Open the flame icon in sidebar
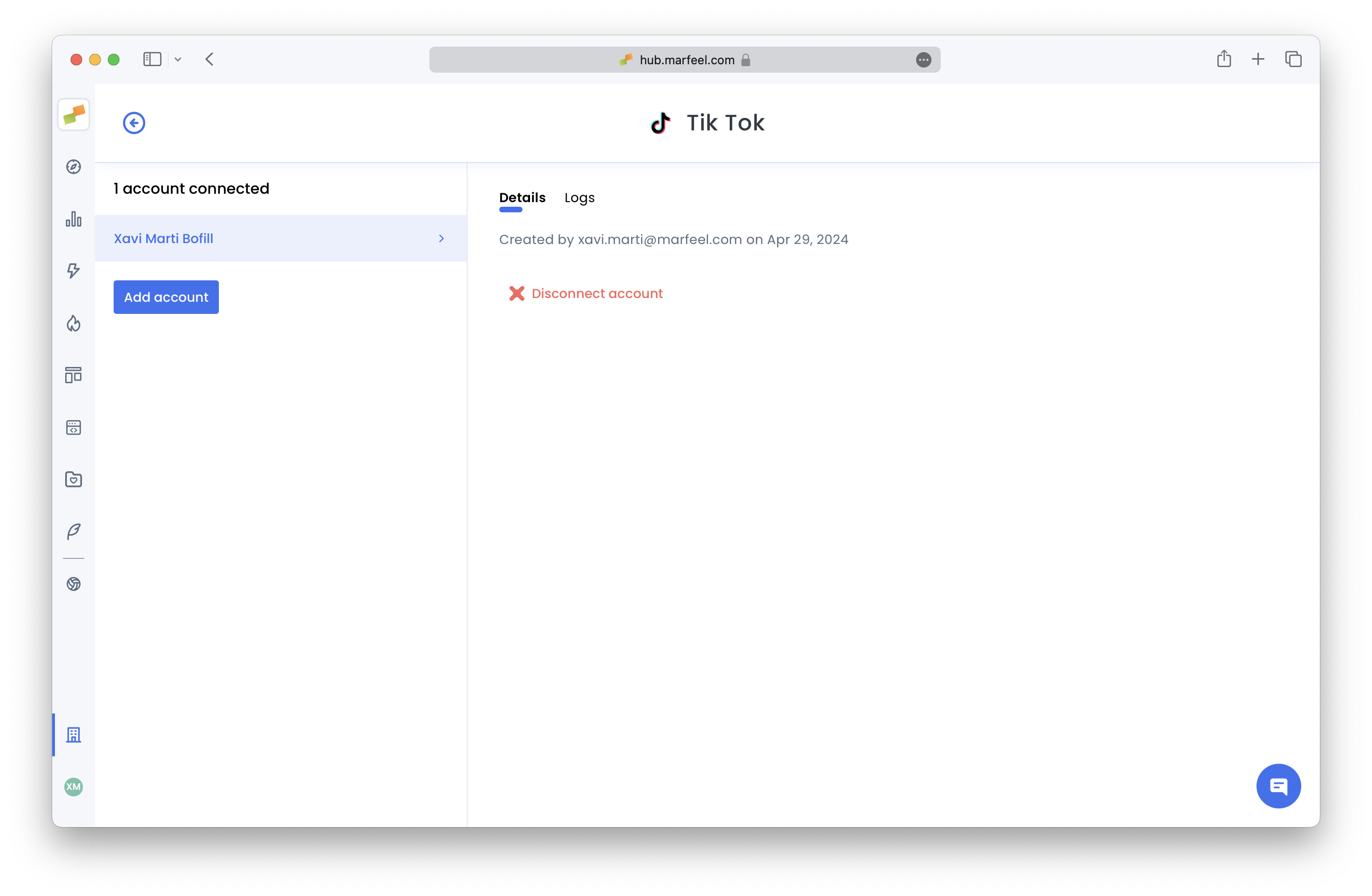Viewport: 1372px width, 896px height. [x=74, y=324]
